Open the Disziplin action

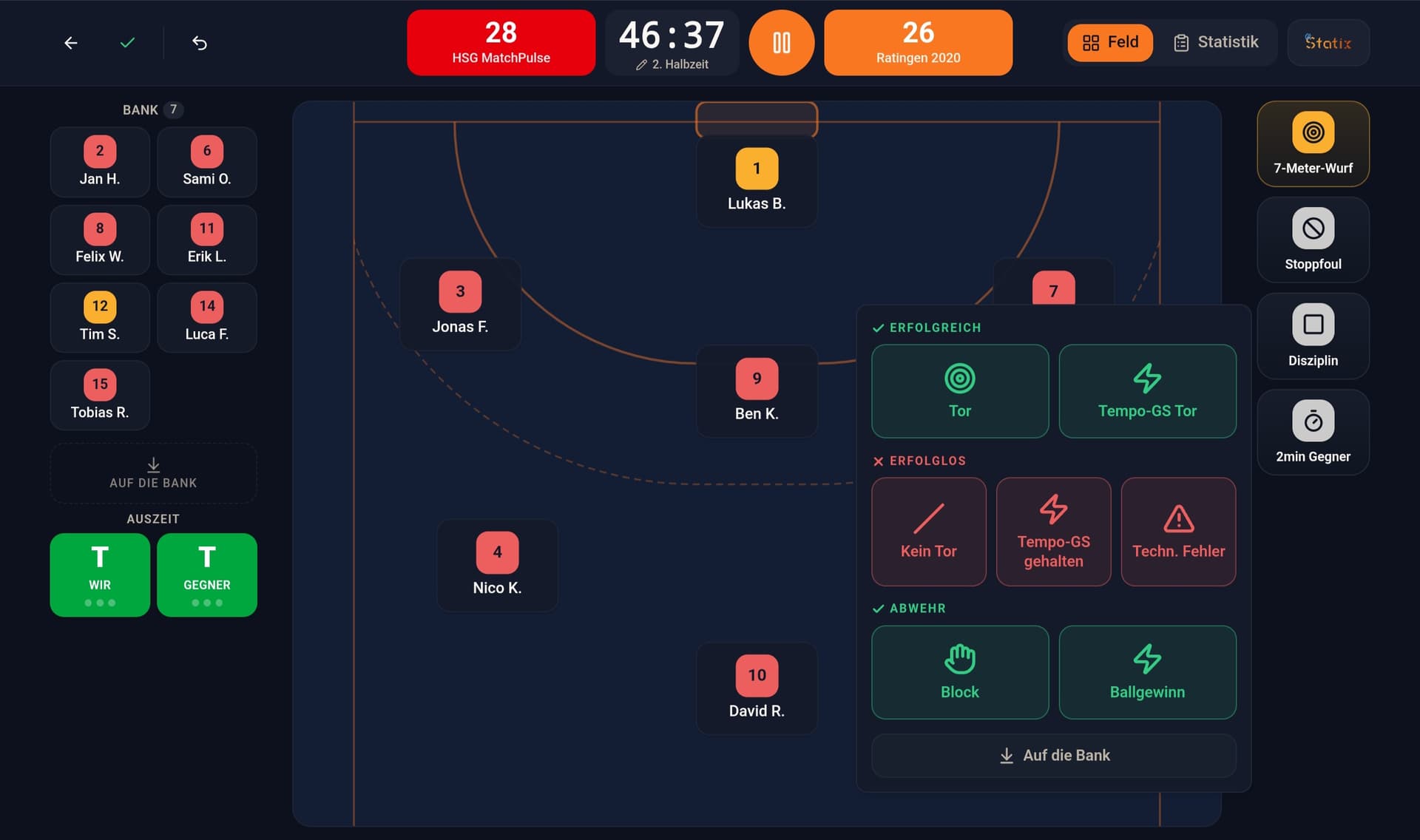point(1313,336)
